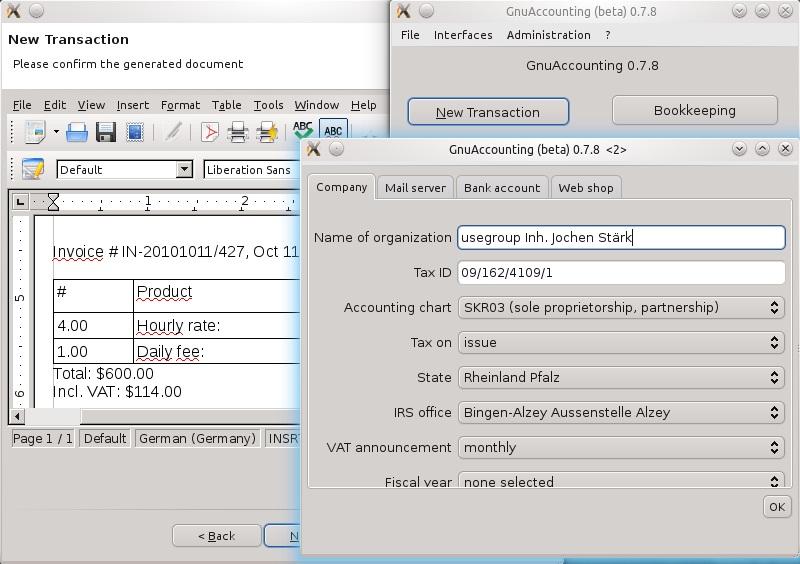
Task: Click the Save floppy disk icon
Action: [106, 132]
